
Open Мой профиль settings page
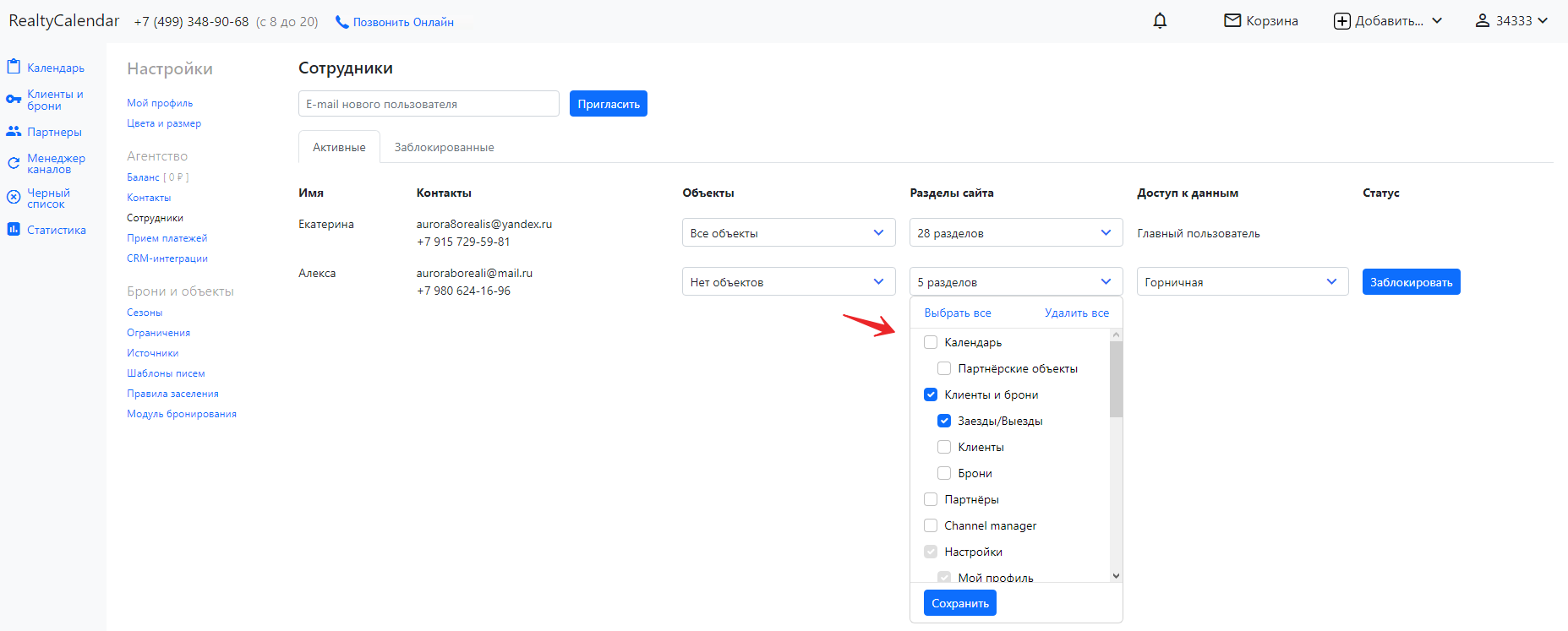pyautogui.click(x=160, y=103)
